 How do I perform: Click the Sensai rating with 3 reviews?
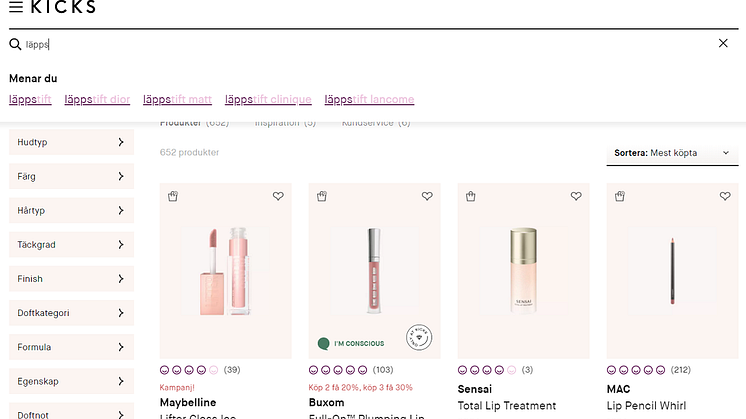point(495,370)
